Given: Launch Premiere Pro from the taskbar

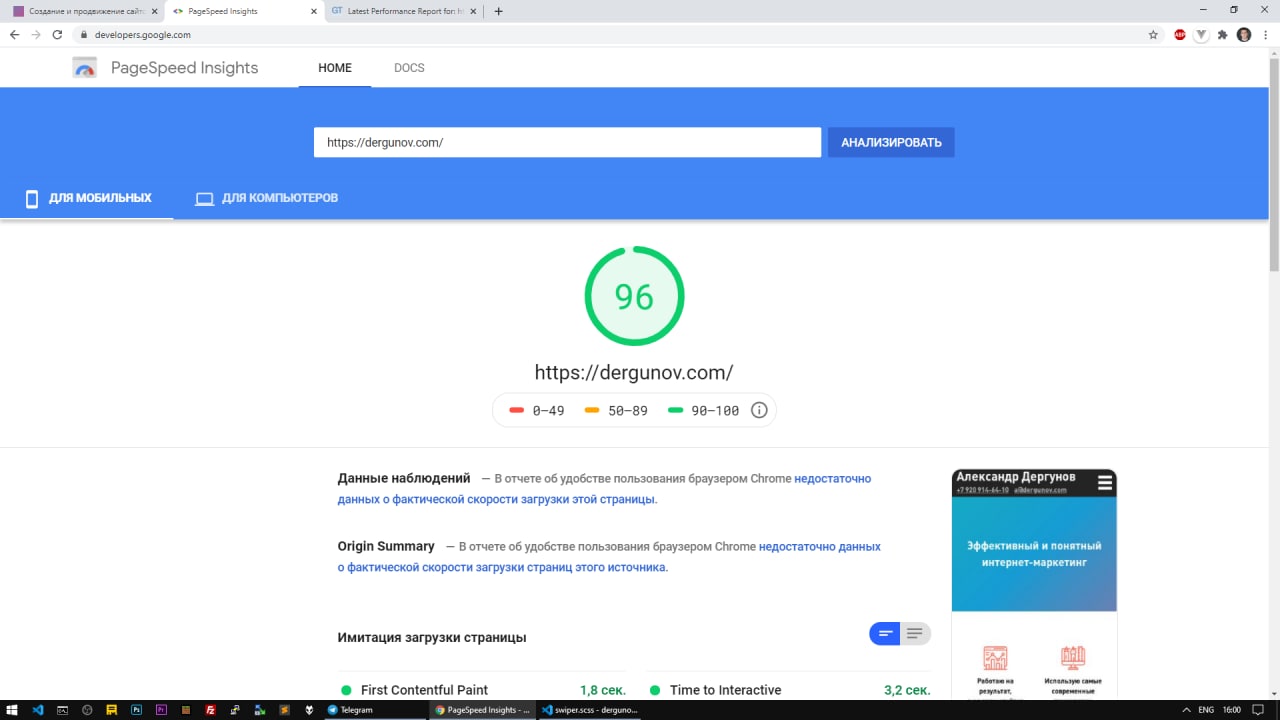Looking at the screenshot, I should point(161,710).
